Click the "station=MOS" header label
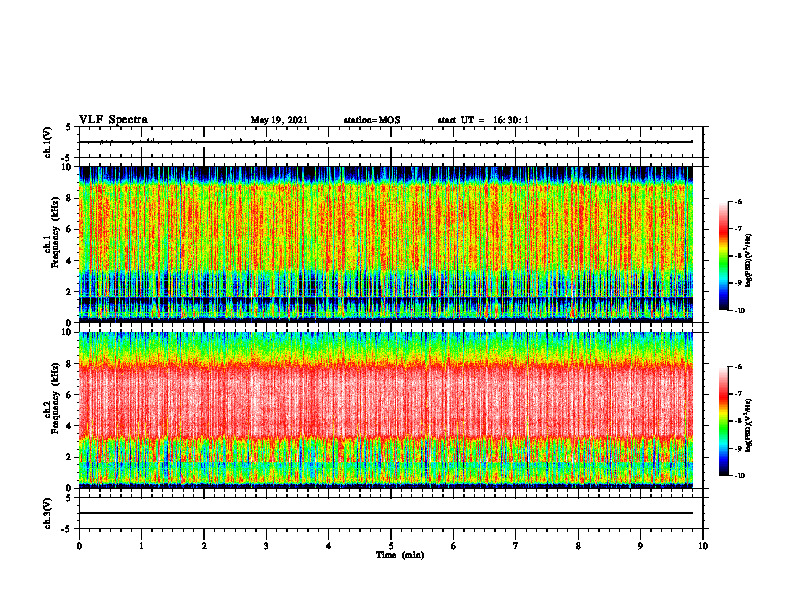The height and width of the screenshot is (612, 792). pyautogui.click(x=372, y=120)
